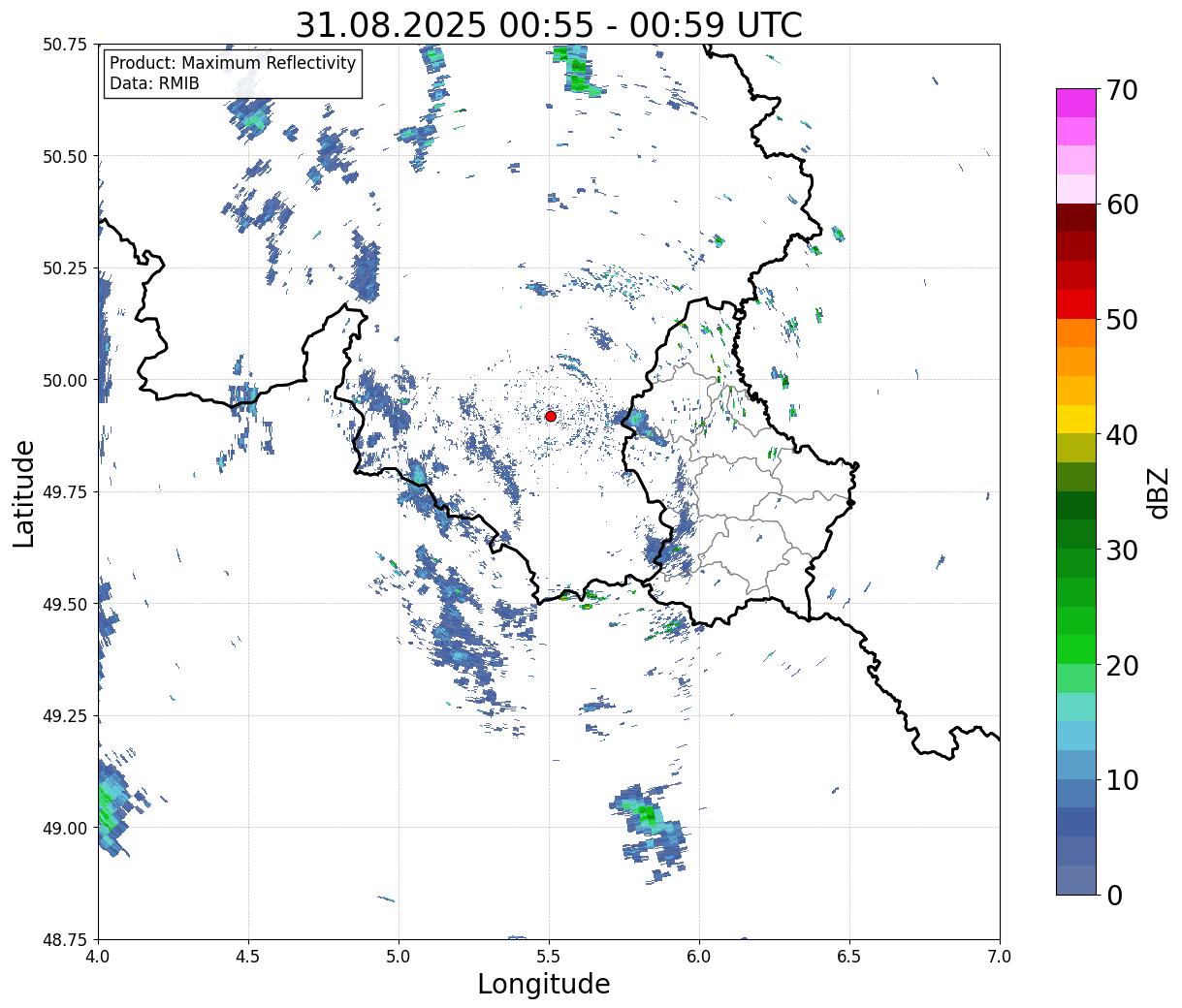The image size is (1182, 1008).
Task: Click the 5.5 longitude tick label
Action: click(x=549, y=956)
